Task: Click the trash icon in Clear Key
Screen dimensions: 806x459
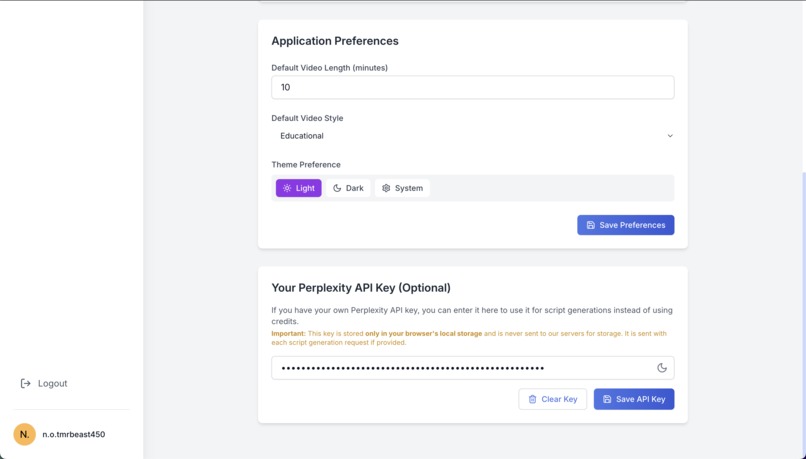Action: 532,399
